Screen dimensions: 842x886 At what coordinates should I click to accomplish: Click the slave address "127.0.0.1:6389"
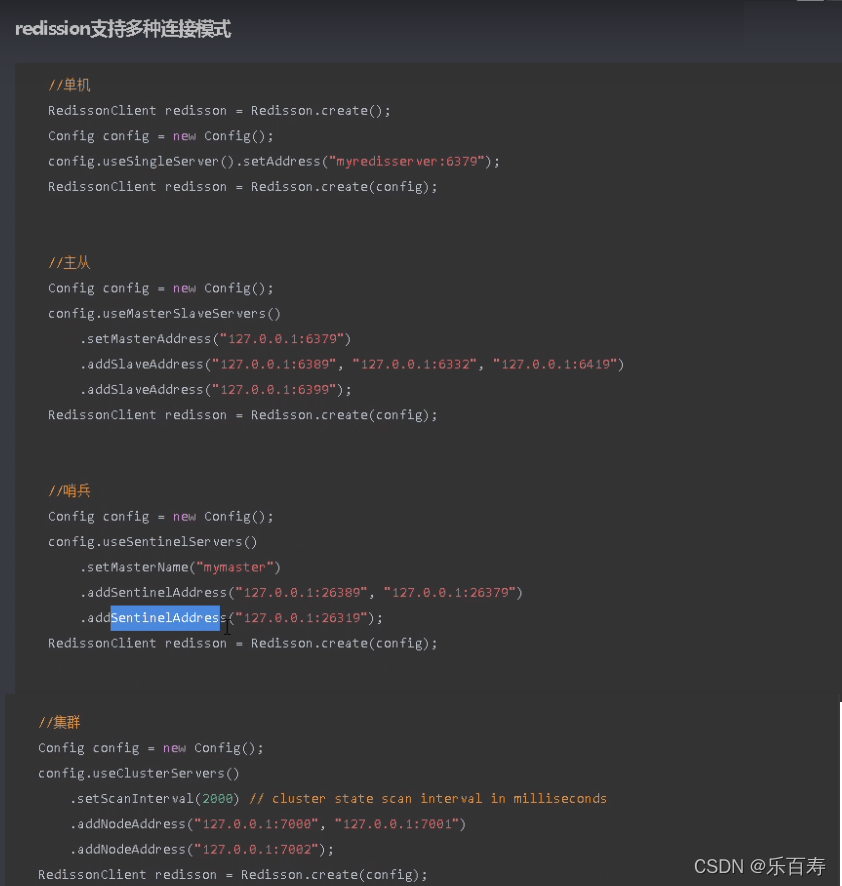coord(275,364)
